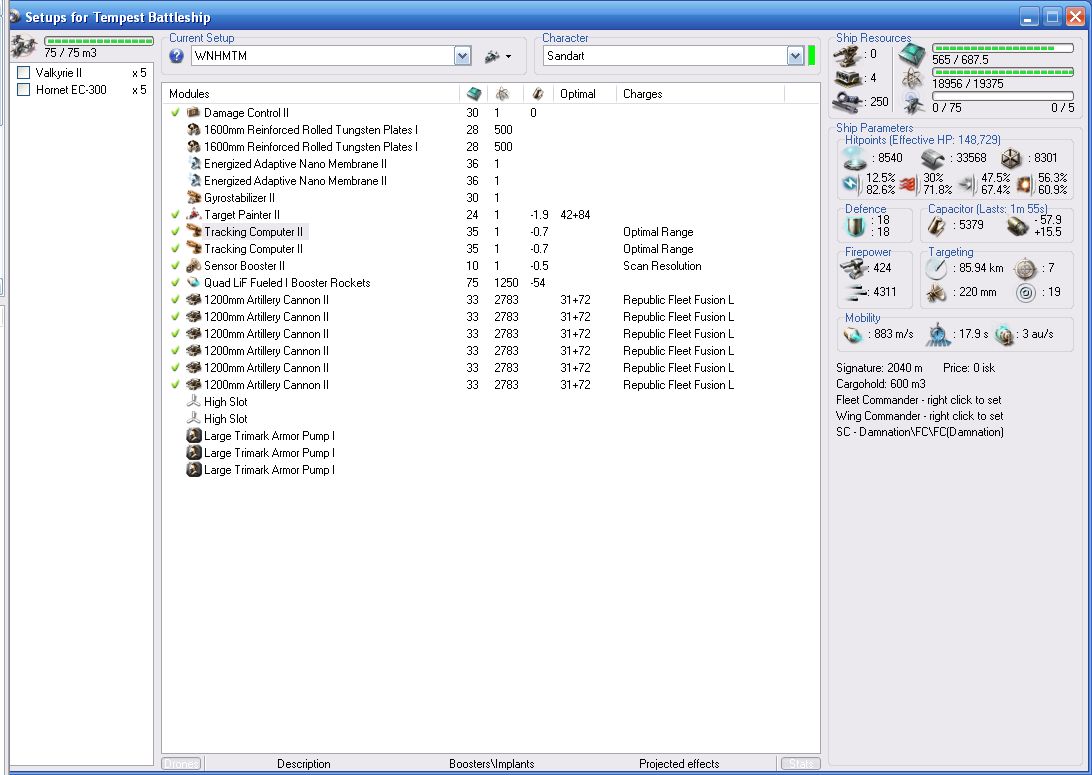This screenshot has width=1092, height=775.
Task: Click the explosive resistance icon showing 56.3%
Action: (x=1024, y=184)
